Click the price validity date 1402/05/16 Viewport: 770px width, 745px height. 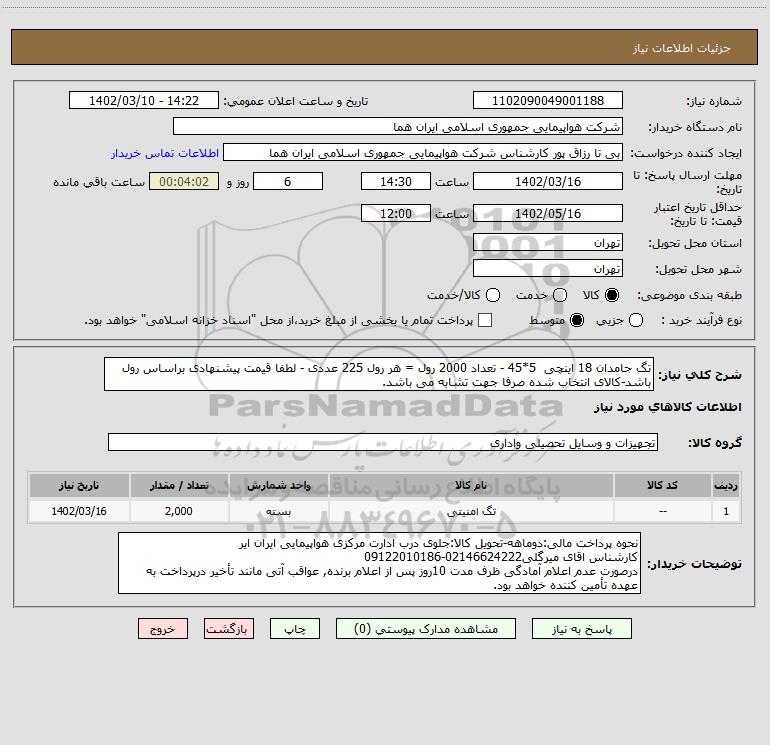(548, 213)
